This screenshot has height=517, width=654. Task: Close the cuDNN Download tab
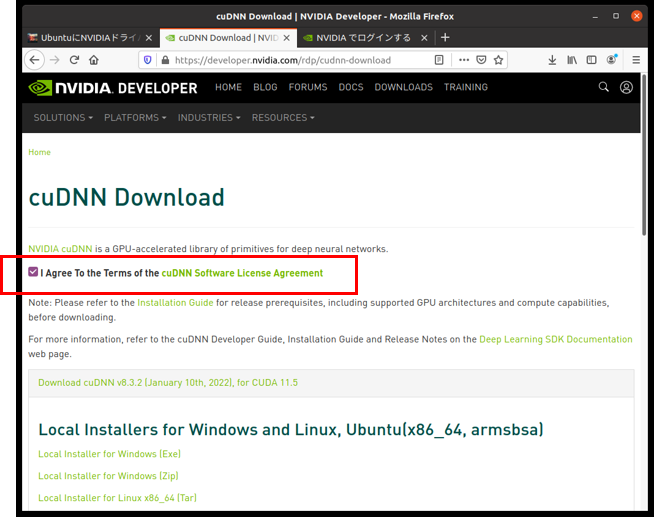coord(287,38)
